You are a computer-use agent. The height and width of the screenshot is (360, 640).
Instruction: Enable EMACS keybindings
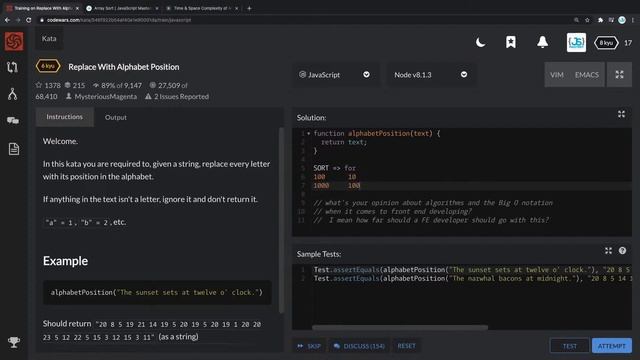[x=587, y=75]
